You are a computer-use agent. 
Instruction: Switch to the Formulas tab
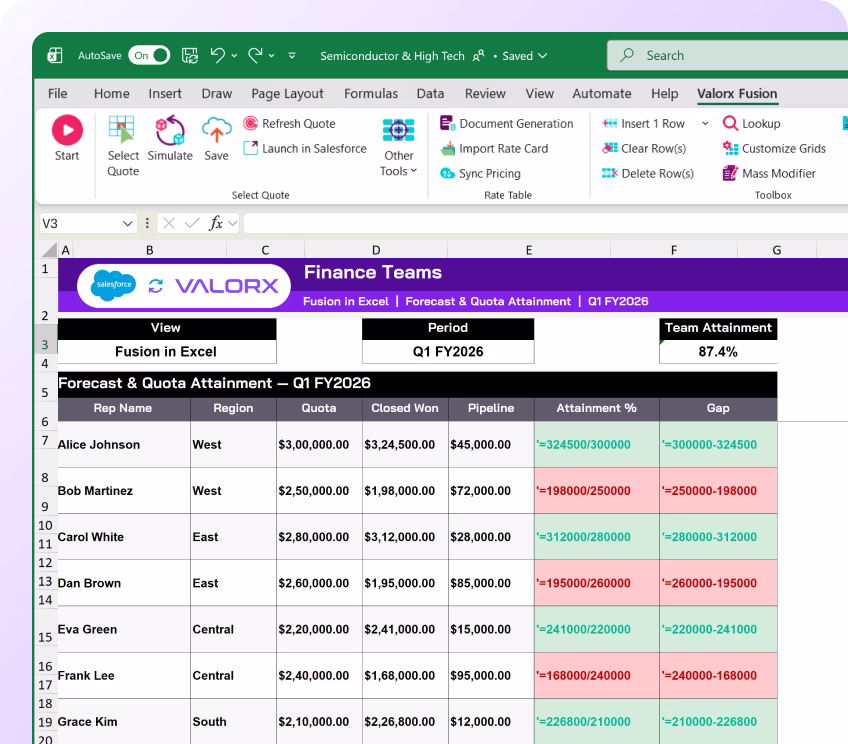pyautogui.click(x=370, y=94)
